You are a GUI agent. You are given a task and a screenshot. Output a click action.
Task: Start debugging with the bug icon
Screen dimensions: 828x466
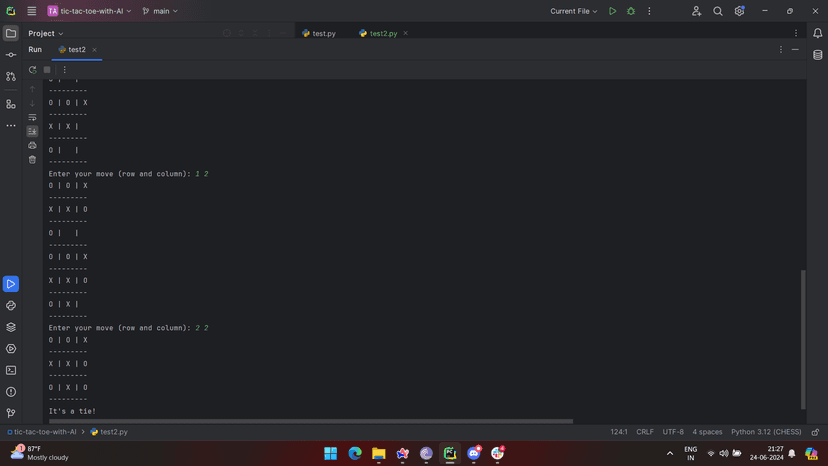pyautogui.click(x=631, y=11)
